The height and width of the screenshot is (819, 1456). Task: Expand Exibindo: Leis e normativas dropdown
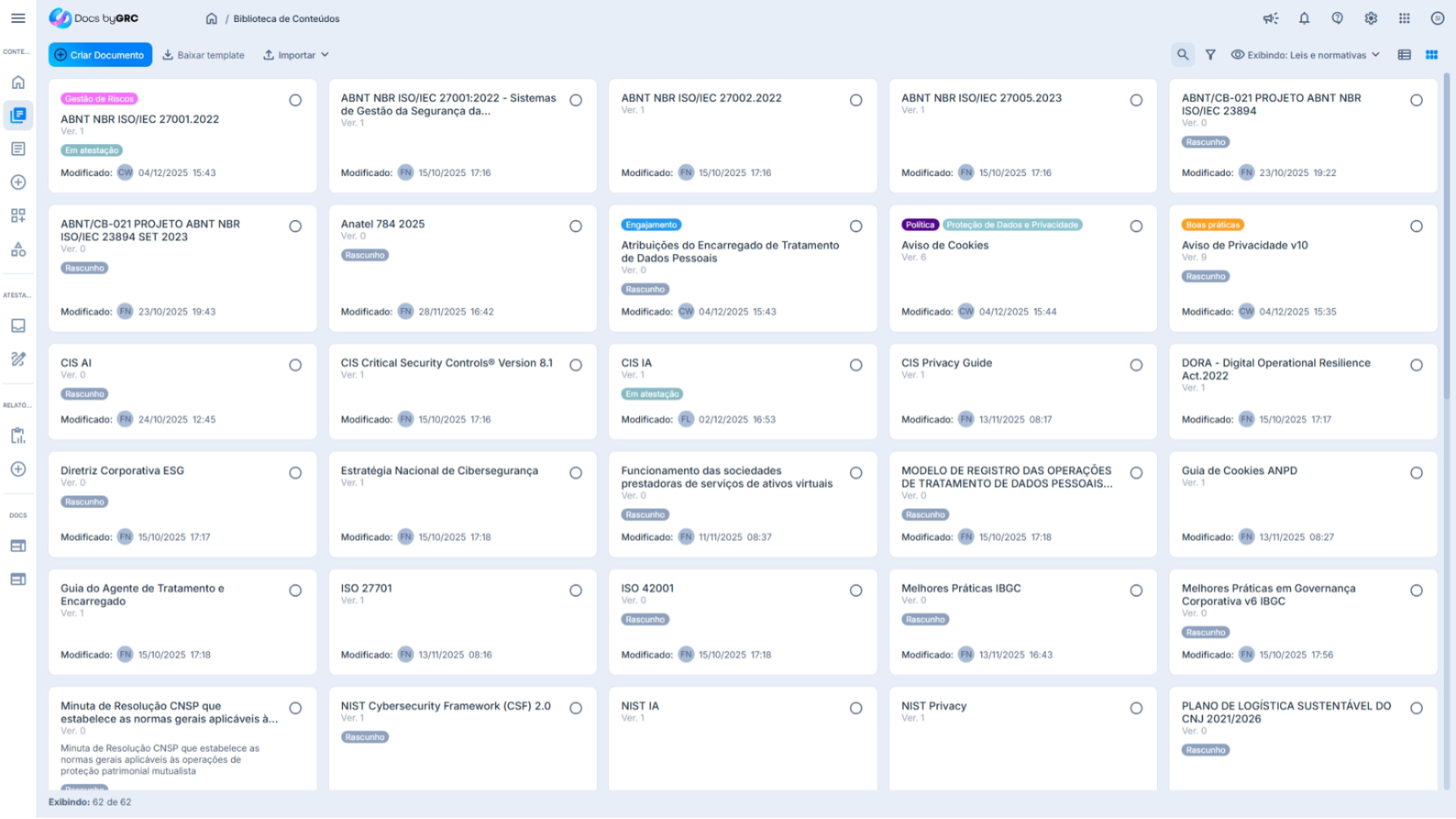tap(1304, 55)
